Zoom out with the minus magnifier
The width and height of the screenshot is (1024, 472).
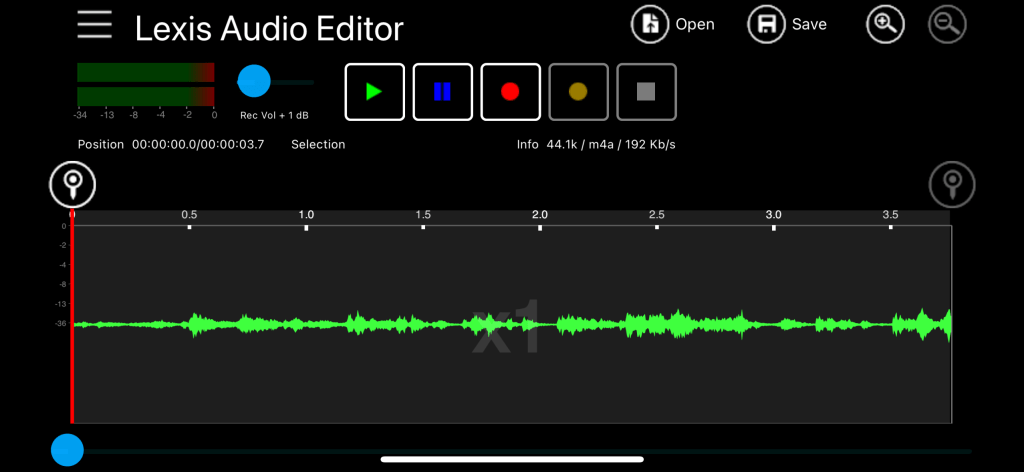[x=947, y=24]
